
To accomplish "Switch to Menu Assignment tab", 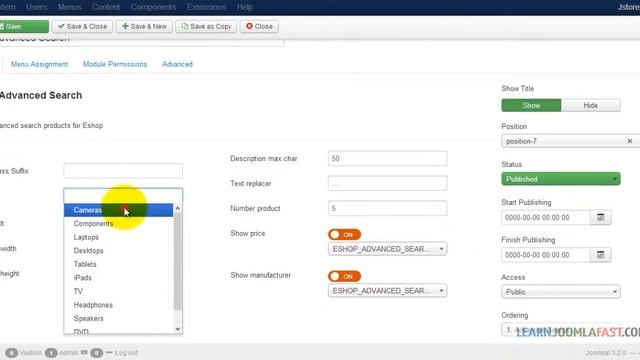I will [39, 64].
